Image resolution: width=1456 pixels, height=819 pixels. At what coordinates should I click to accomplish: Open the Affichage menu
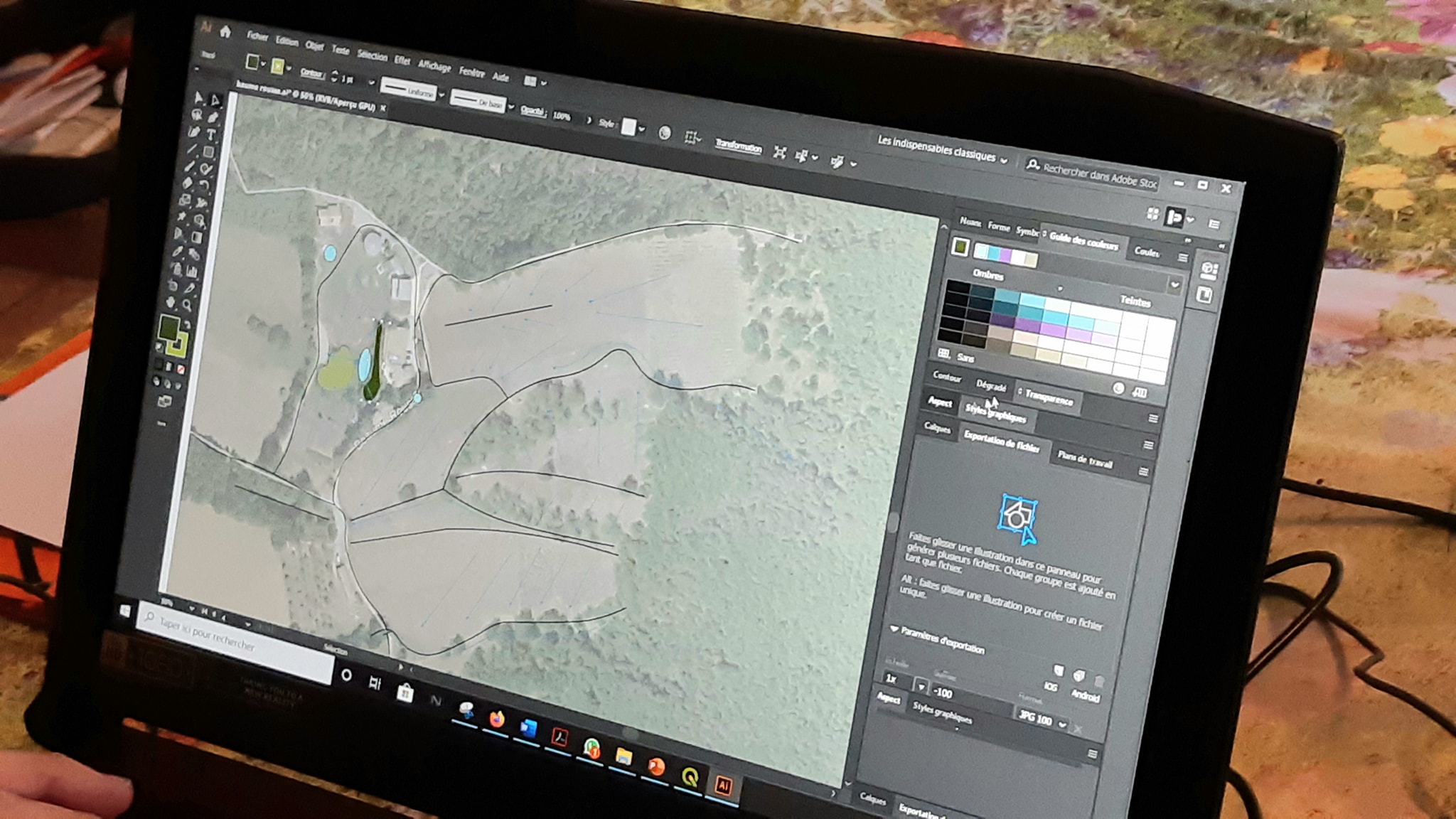click(434, 66)
